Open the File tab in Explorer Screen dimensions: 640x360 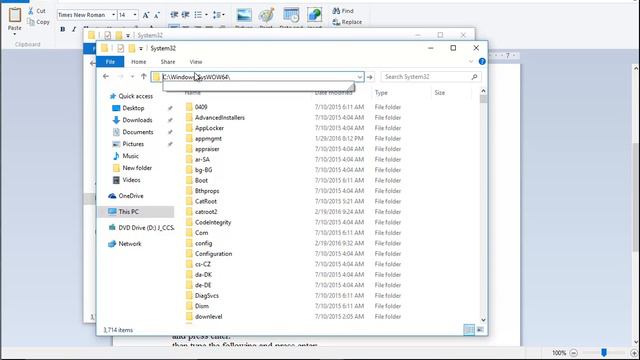[x=110, y=62]
